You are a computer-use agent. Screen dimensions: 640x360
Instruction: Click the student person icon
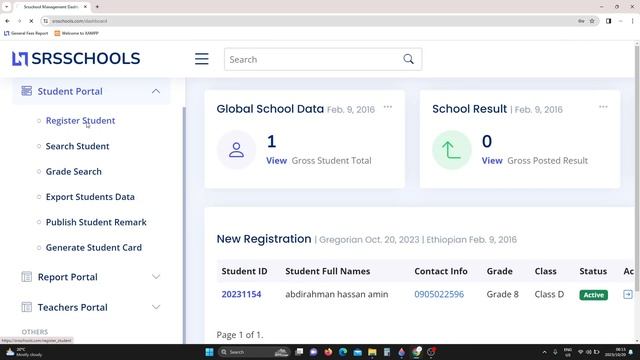pyautogui.click(x=236, y=150)
